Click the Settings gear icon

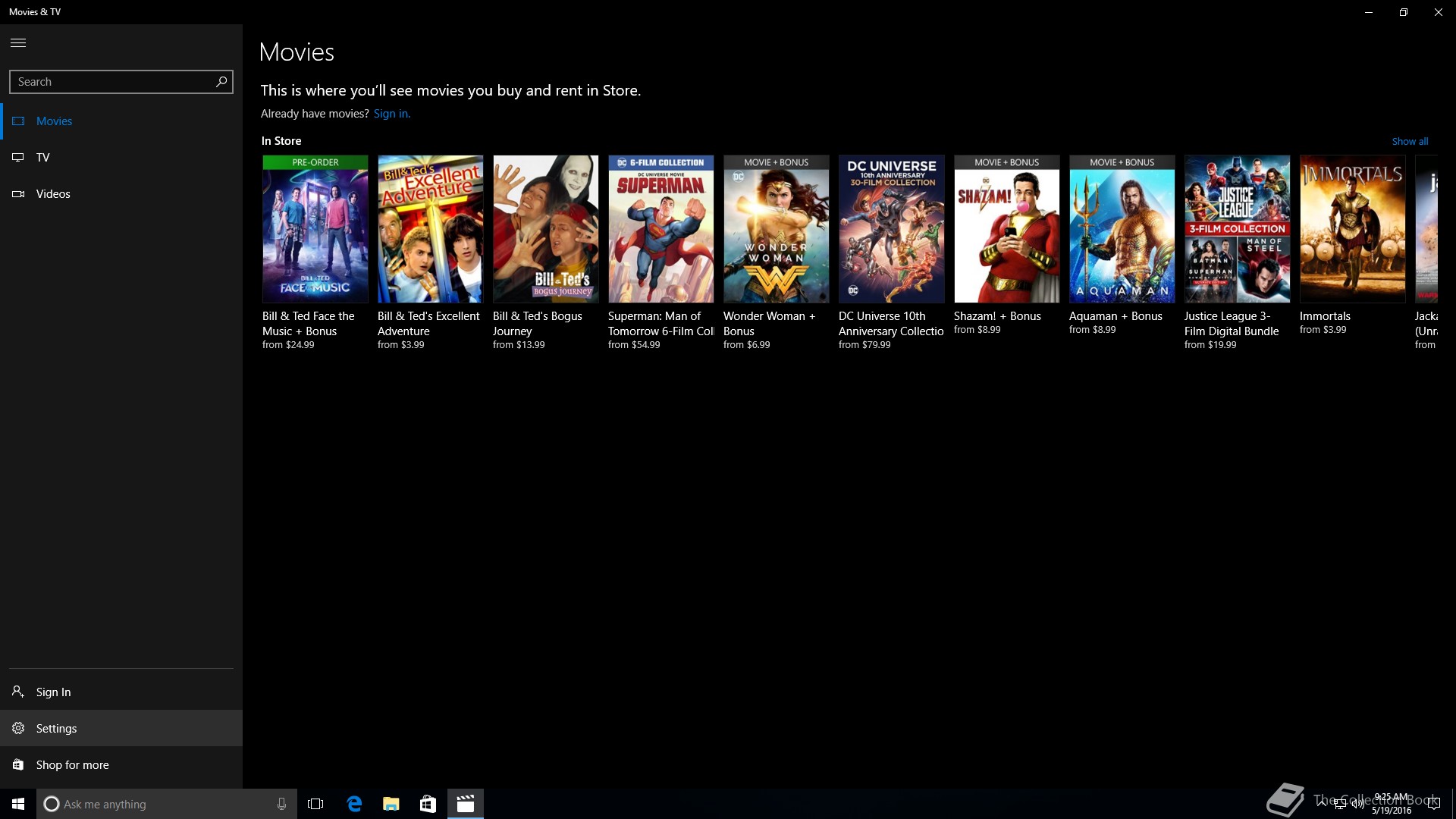coord(18,728)
